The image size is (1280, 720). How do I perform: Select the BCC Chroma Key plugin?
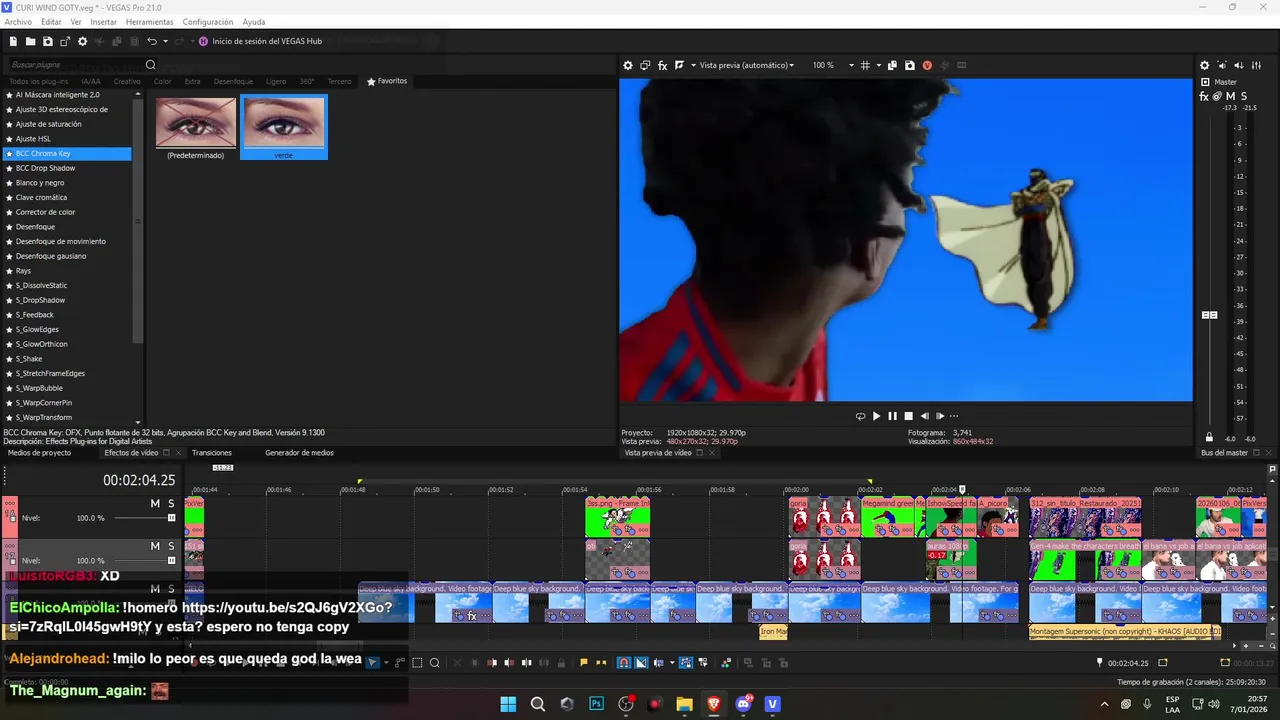[x=67, y=154]
